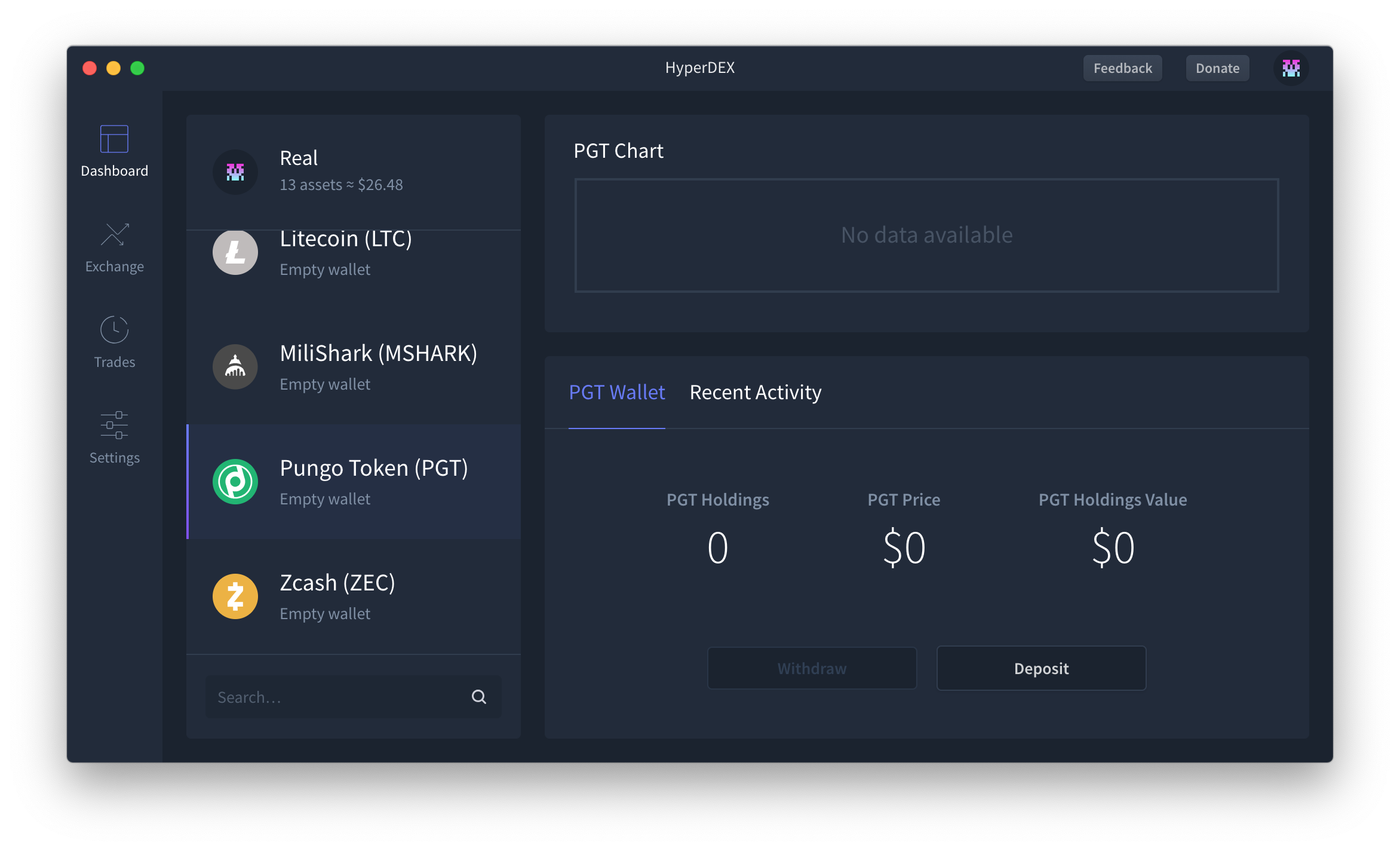Click the Pungo Token green logo
This screenshot has height=851, width=1400.
[234, 481]
